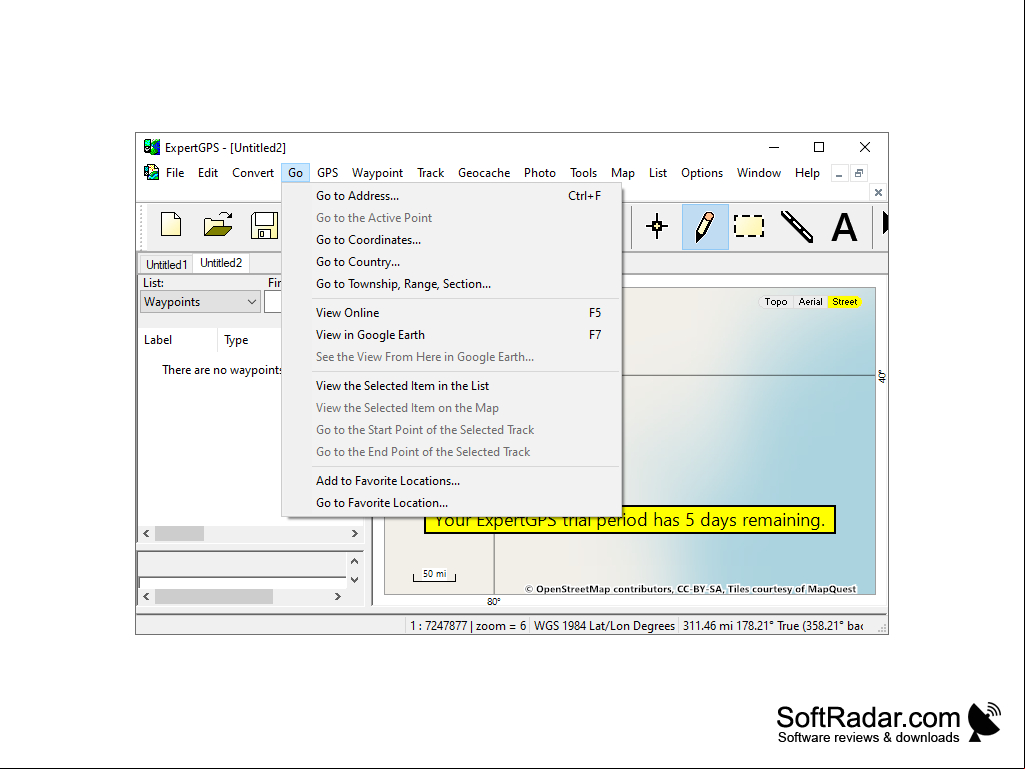
Task: Select View the Selected Item in the List
Action: point(452,386)
